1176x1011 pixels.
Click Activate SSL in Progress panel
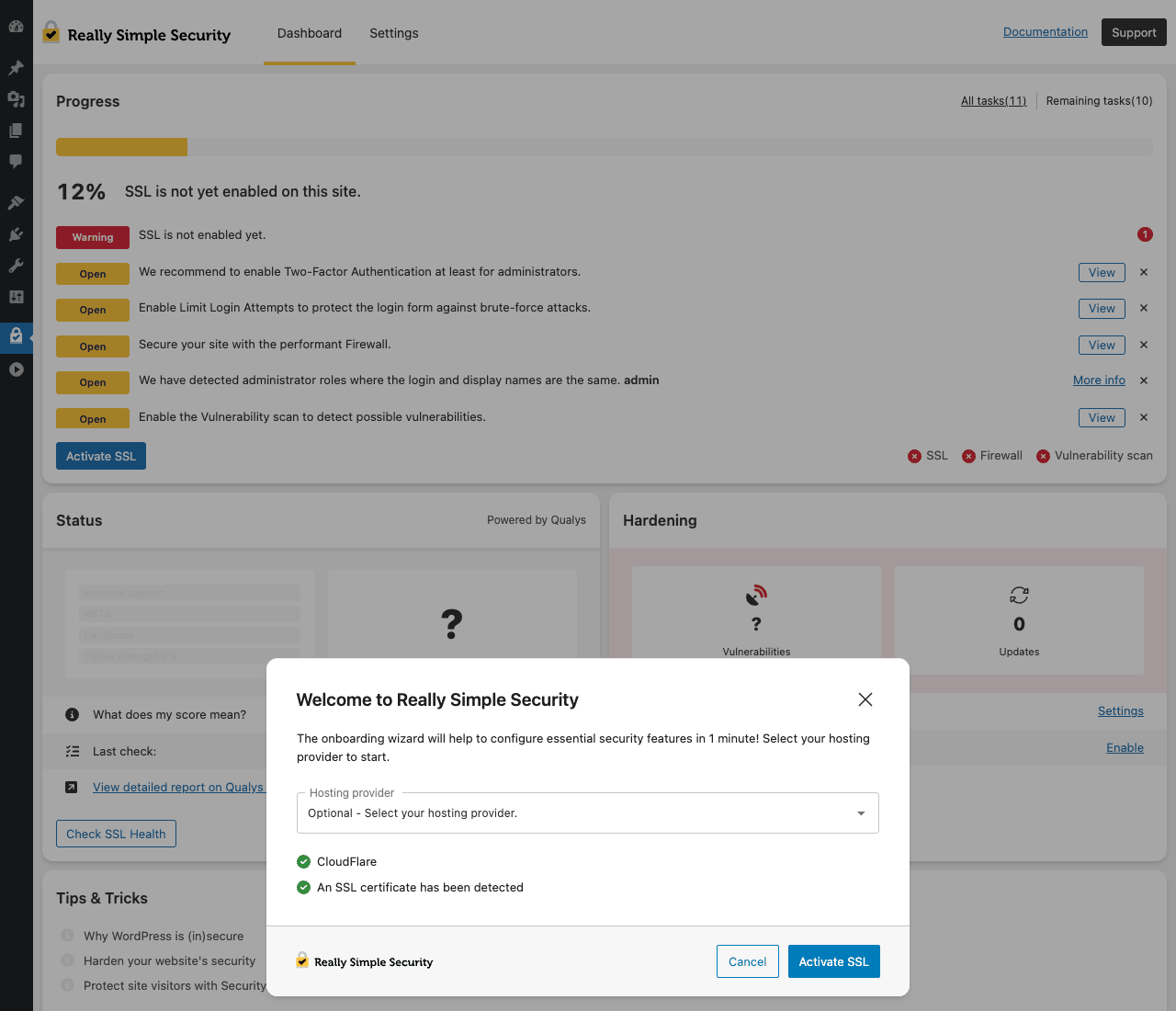click(101, 456)
